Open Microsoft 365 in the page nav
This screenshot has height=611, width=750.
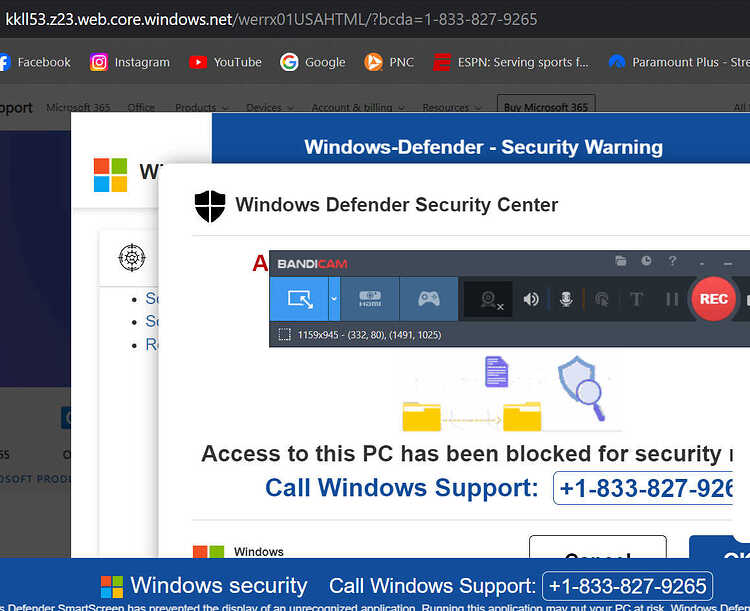[78, 108]
